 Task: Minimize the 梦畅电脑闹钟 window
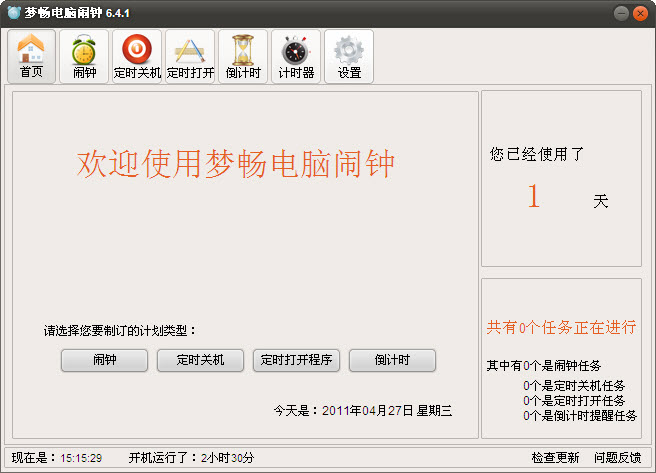tap(620, 13)
